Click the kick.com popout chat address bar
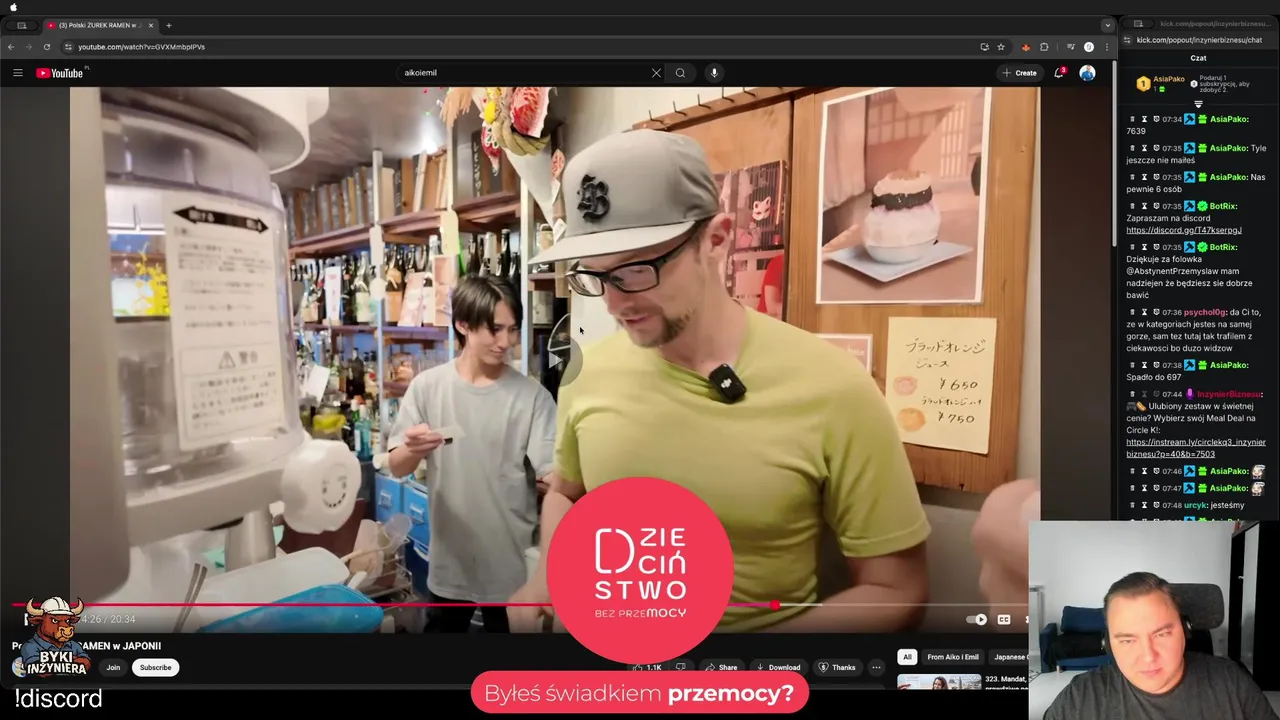This screenshot has height=720, width=1280. 1199,40
